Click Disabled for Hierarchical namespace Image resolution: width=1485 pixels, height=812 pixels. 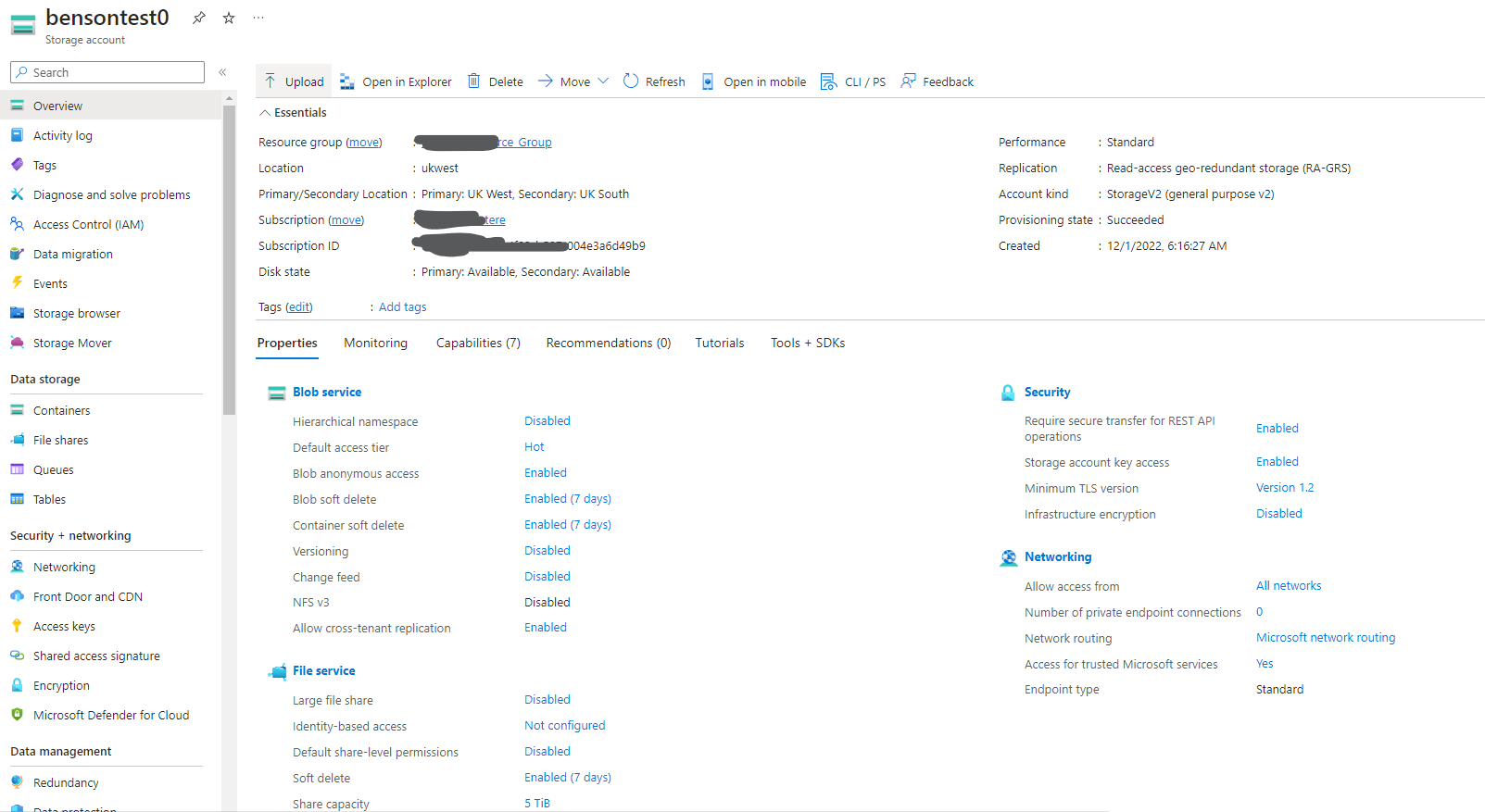coord(547,420)
